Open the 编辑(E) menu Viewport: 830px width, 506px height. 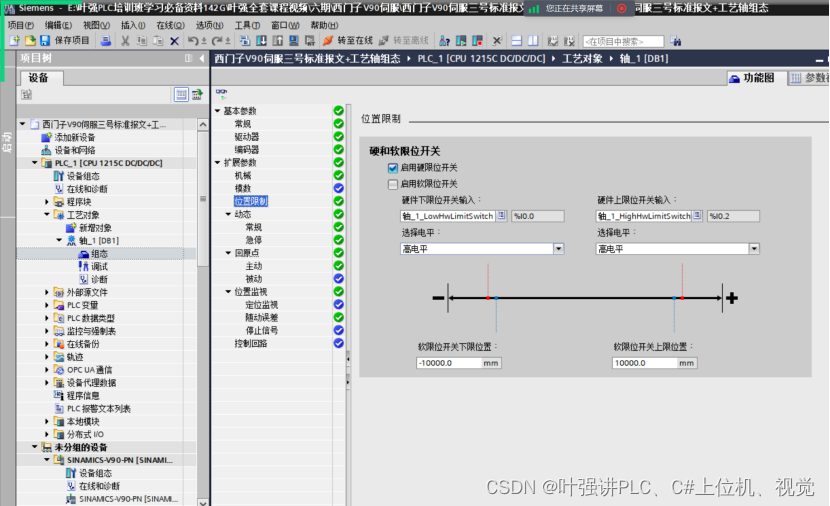click(58, 25)
